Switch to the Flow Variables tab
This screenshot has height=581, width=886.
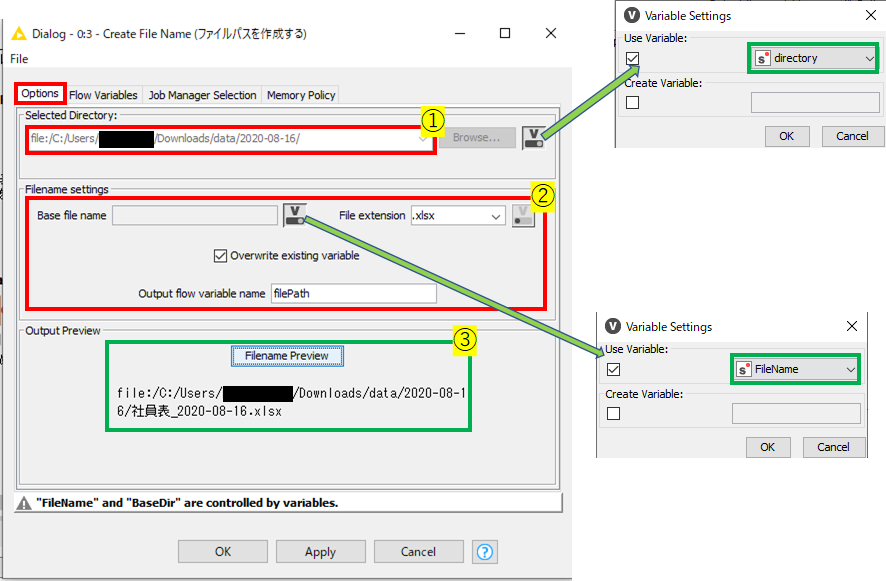point(103,95)
